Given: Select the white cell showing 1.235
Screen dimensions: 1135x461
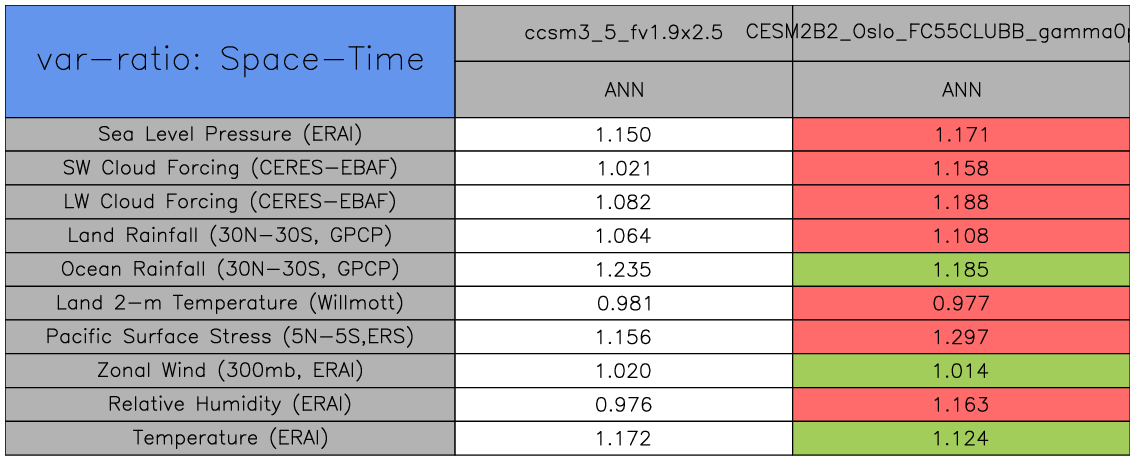Looking at the screenshot, I should tap(624, 270).
